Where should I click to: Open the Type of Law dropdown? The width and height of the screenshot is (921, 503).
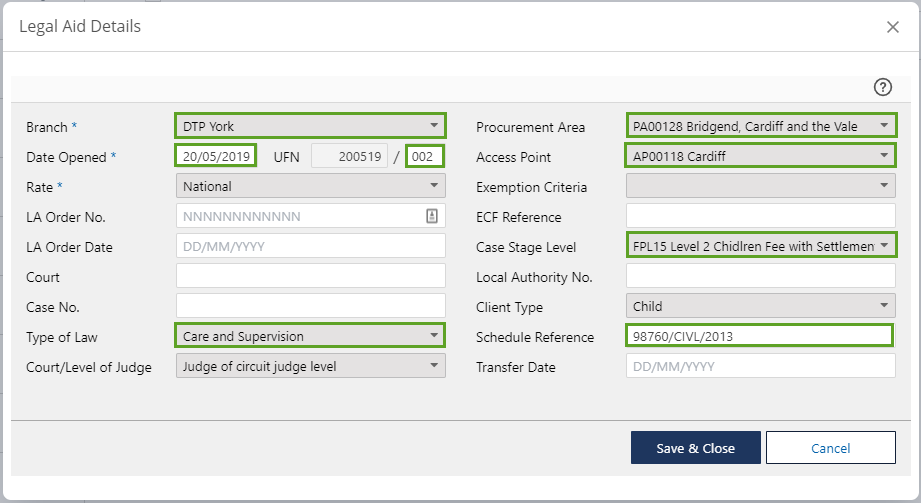click(310, 336)
